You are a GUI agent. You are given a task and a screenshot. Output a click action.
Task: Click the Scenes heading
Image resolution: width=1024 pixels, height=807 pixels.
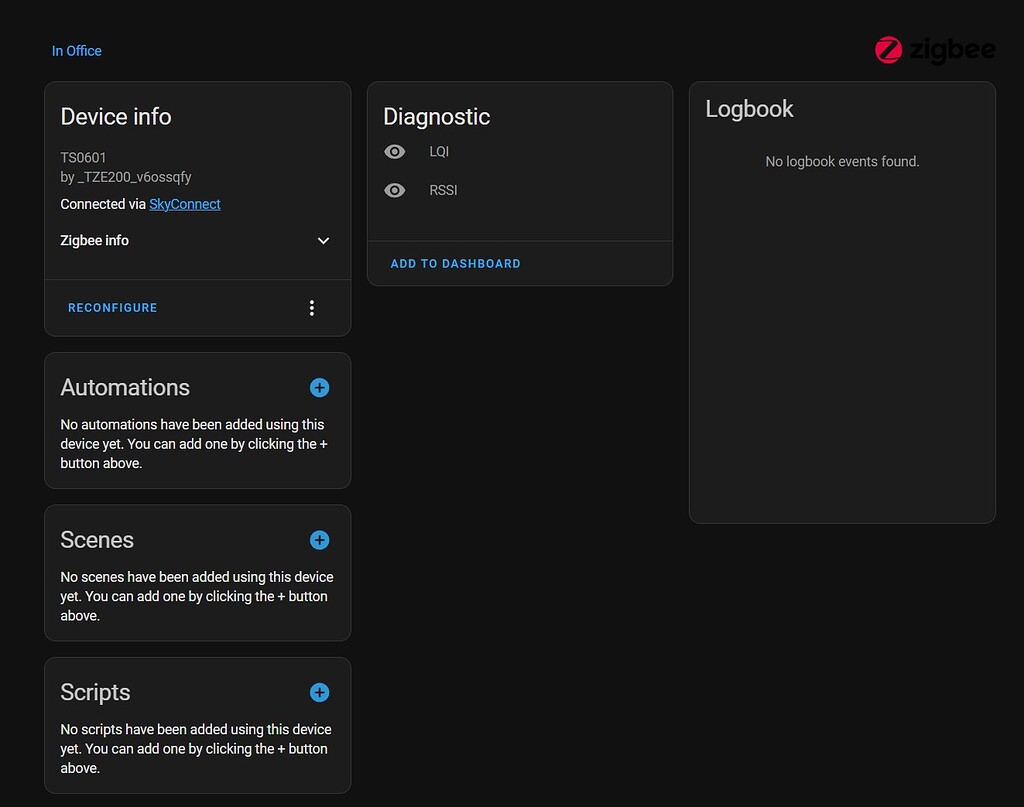[97, 540]
